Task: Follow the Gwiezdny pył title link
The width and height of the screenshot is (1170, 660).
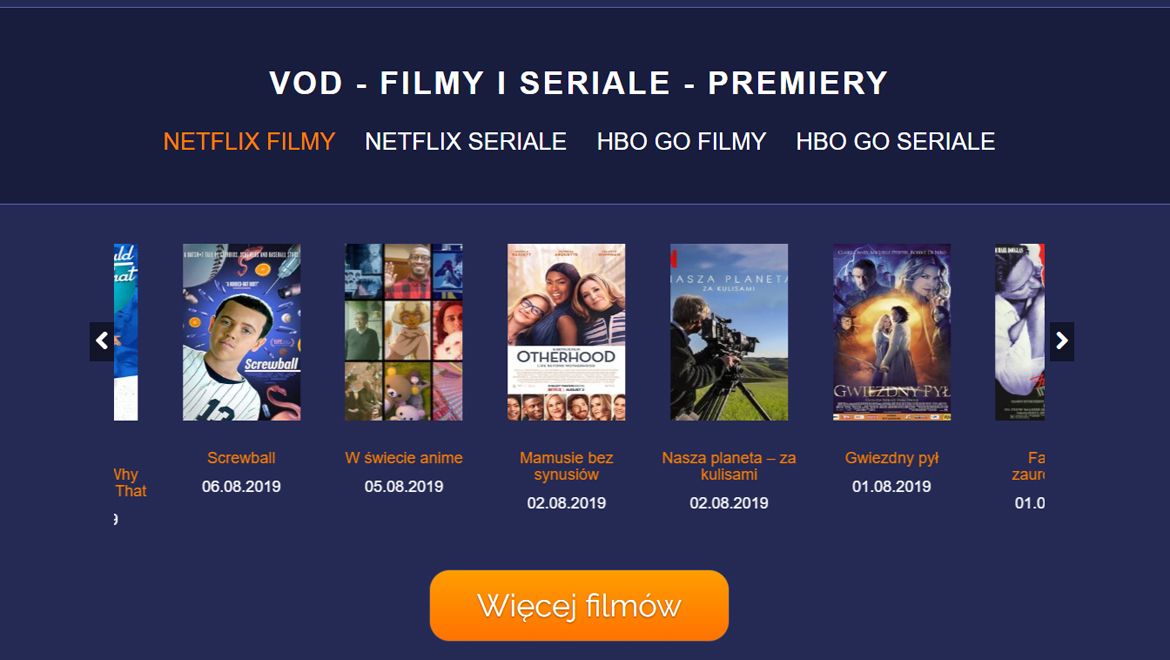Action: 892,458
